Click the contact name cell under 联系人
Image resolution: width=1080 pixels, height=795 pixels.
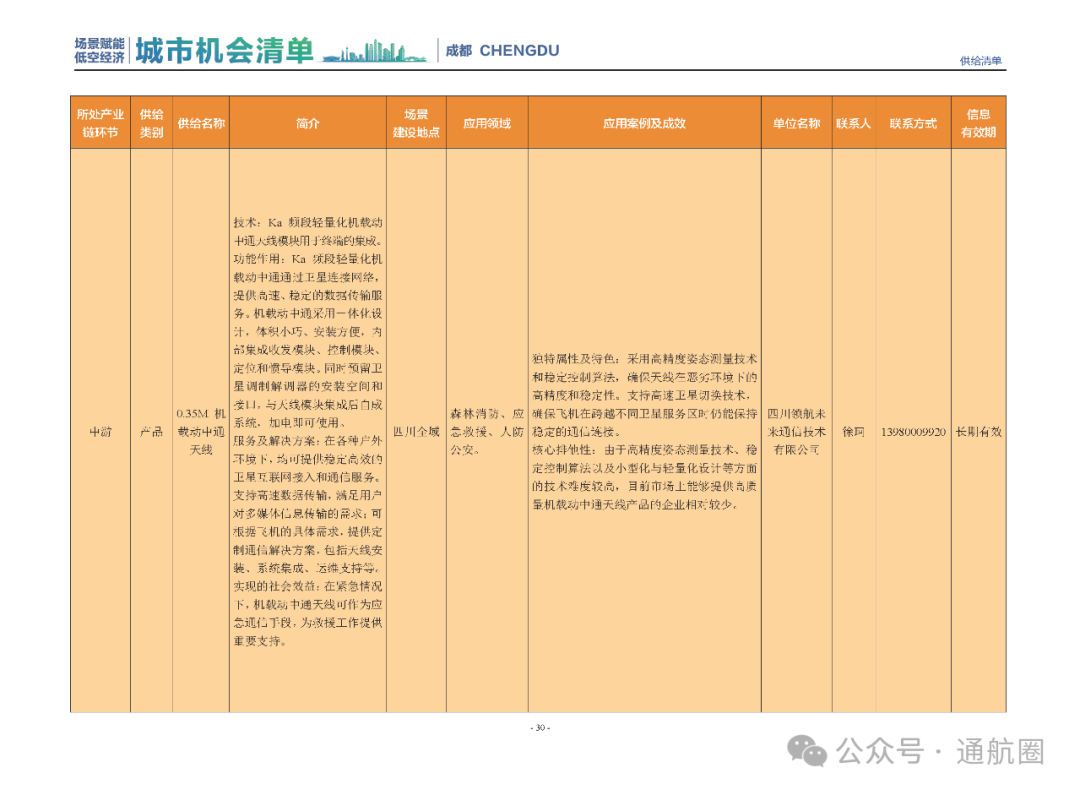854,432
